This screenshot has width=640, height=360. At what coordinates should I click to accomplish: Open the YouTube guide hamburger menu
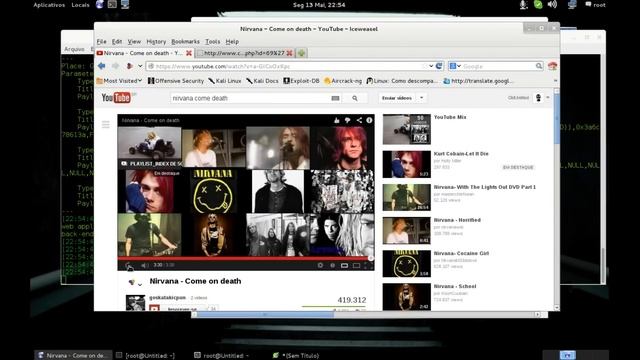pos(106,124)
